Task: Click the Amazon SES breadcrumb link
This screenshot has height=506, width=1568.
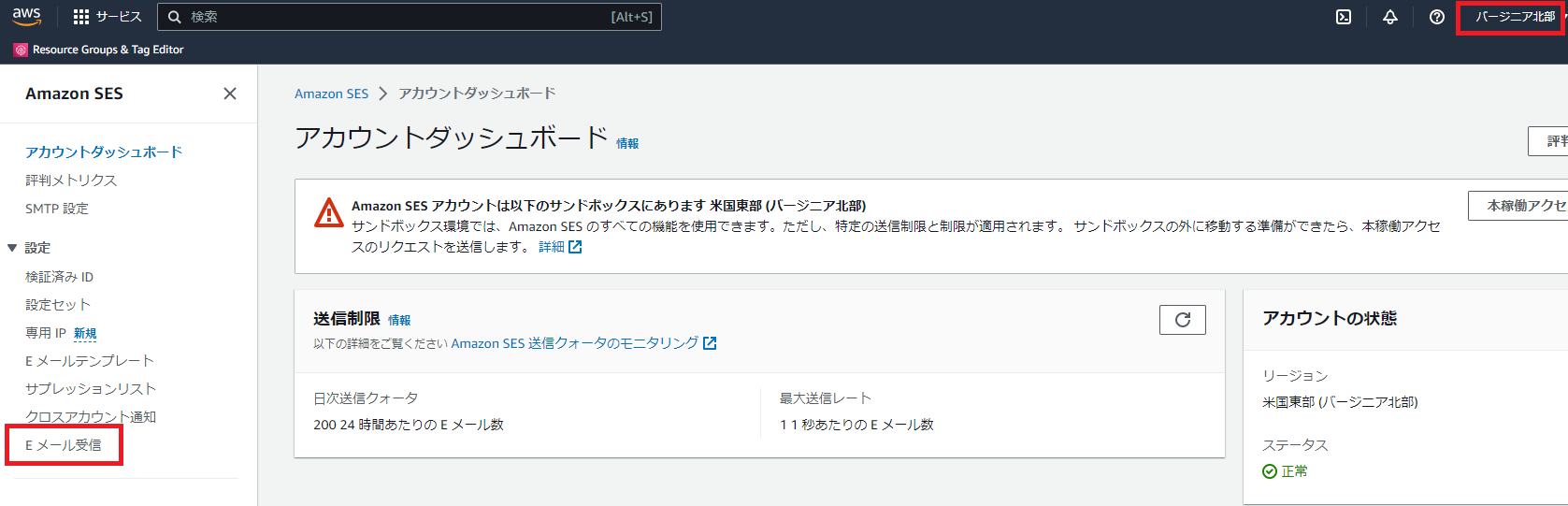Action: 332,94
